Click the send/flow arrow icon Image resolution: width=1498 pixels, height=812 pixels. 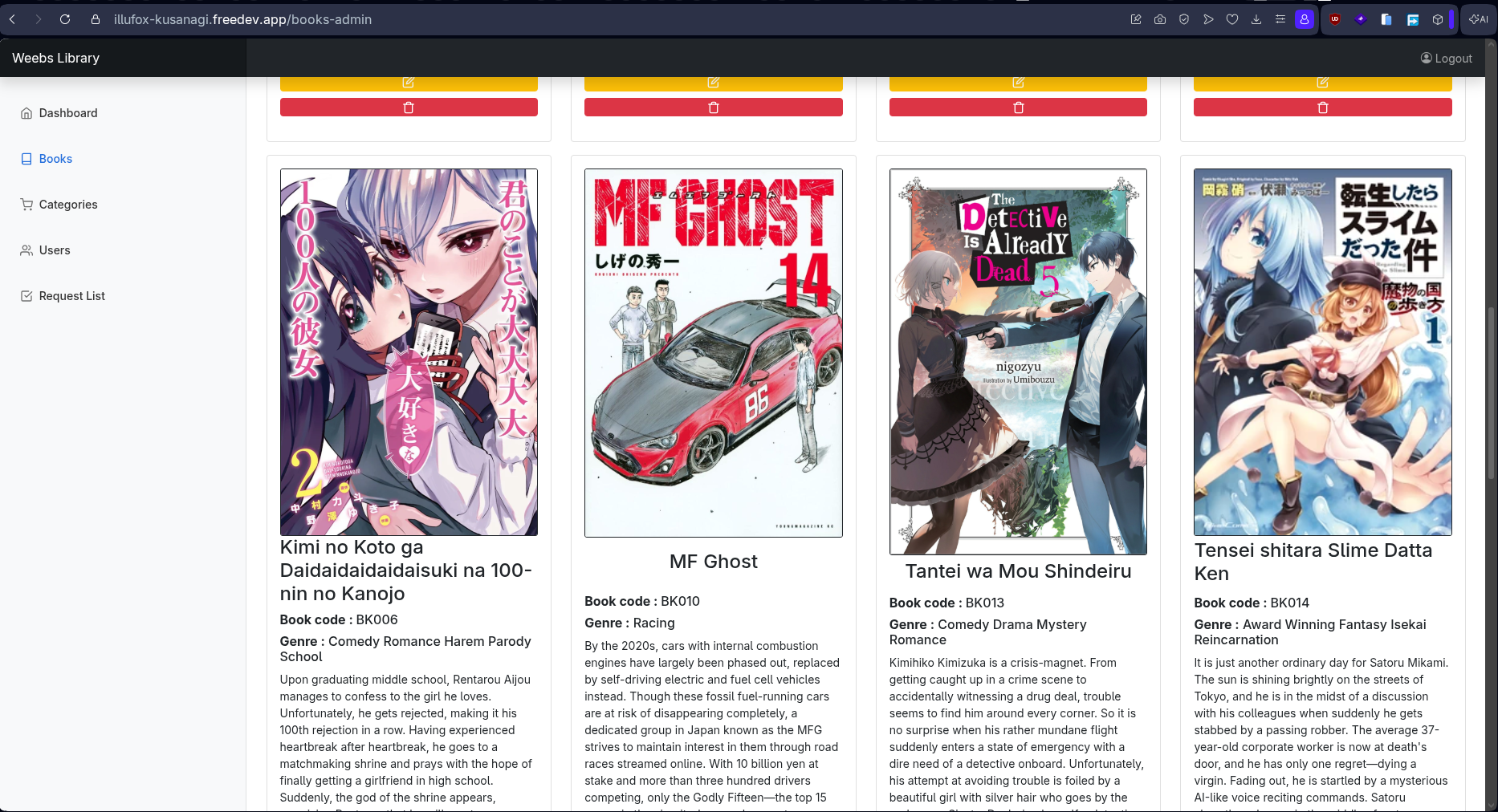click(1208, 19)
